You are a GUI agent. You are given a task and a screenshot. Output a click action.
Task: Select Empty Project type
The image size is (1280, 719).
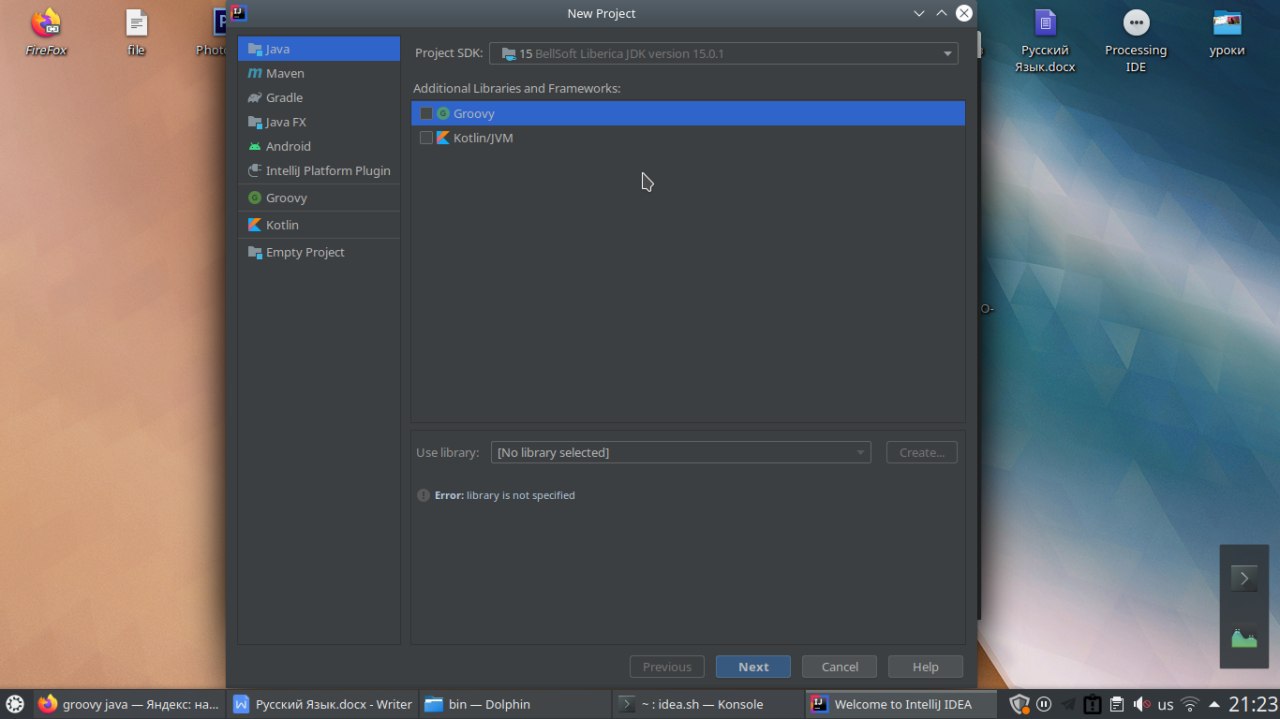coord(319,252)
